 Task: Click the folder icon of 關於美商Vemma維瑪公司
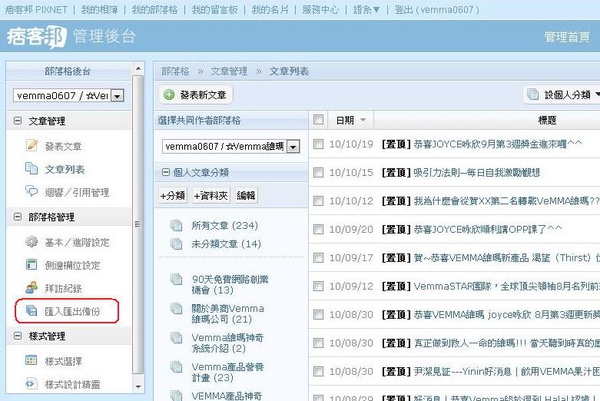(x=176, y=308)
